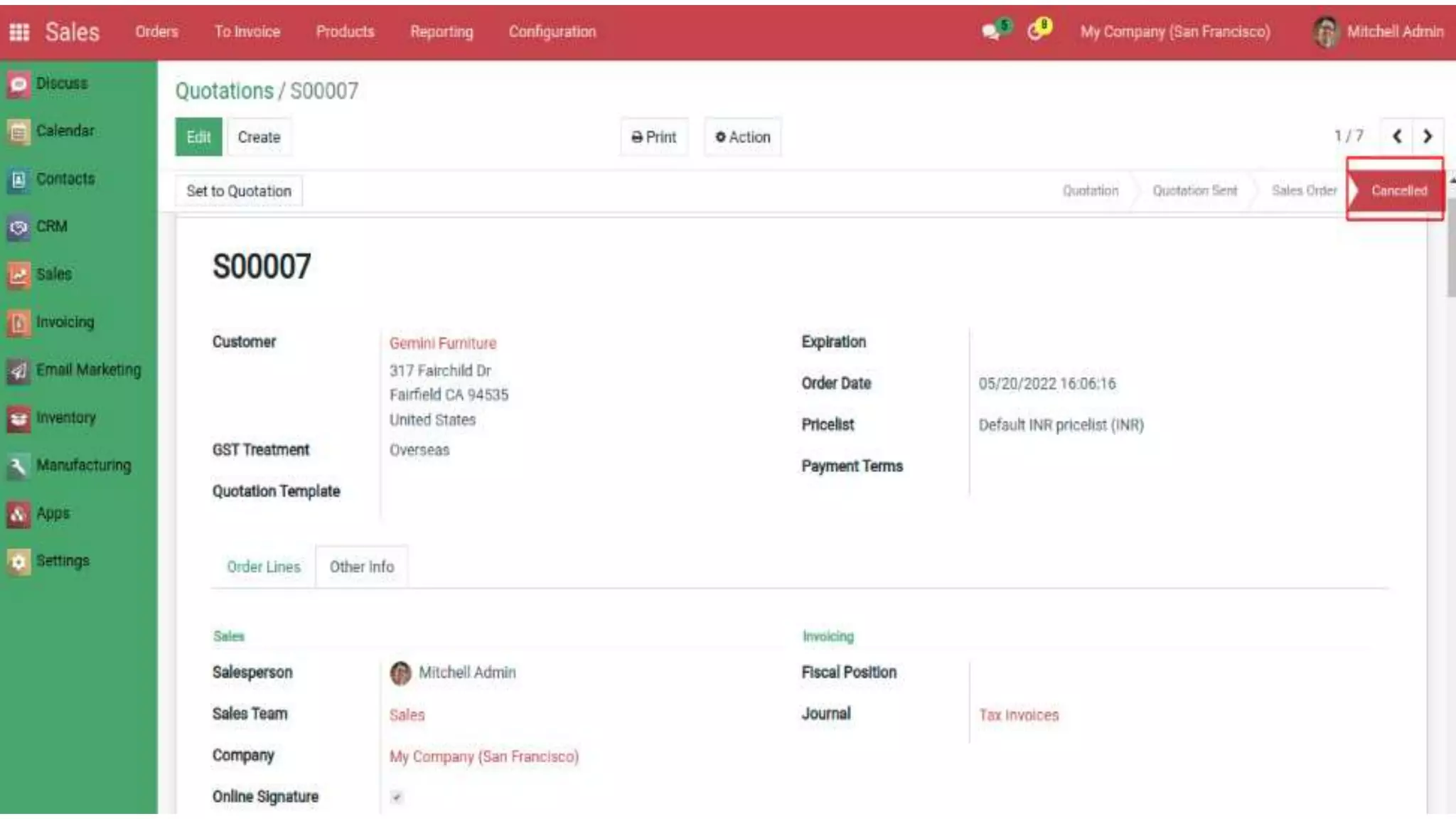Open the Manufacturing app icon
Screen dimensions: 1456x819
point(18,466)
